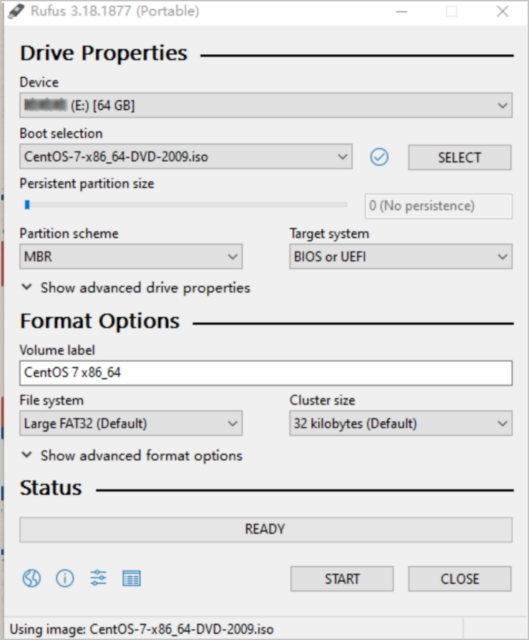This screenshot has width=529, height=640.
Task: Open the About info icon
Action: [65, 578]
